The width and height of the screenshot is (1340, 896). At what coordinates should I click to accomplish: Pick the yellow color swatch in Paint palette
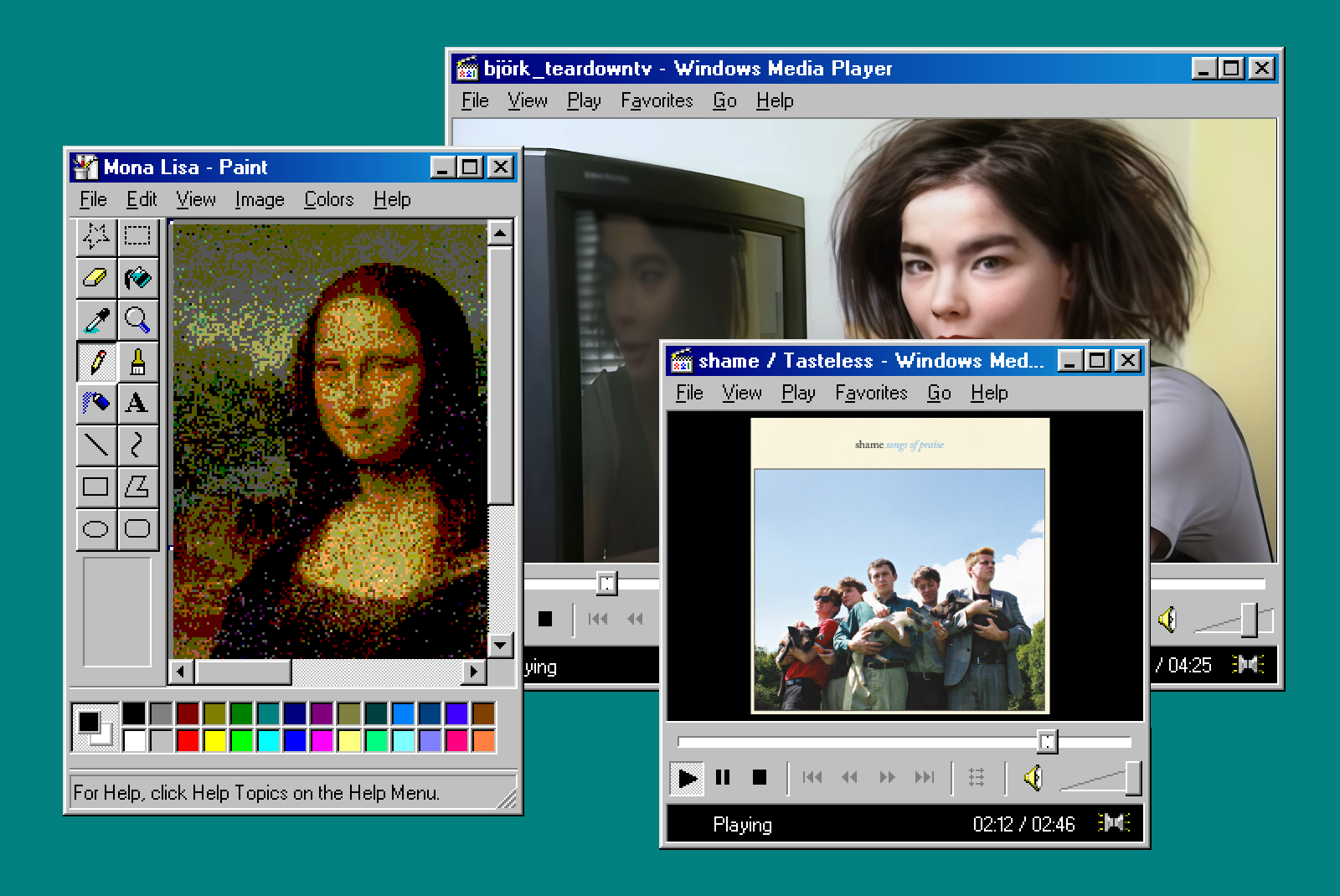point(215,740)
